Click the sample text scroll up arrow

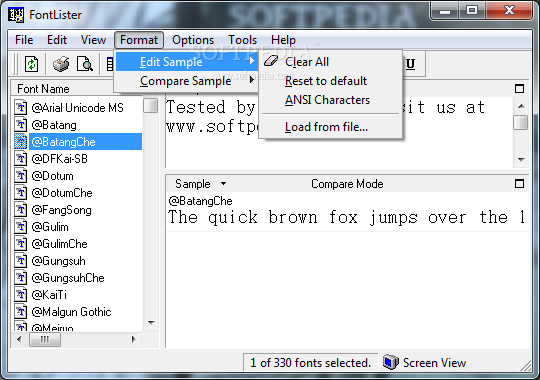(521, 106)
